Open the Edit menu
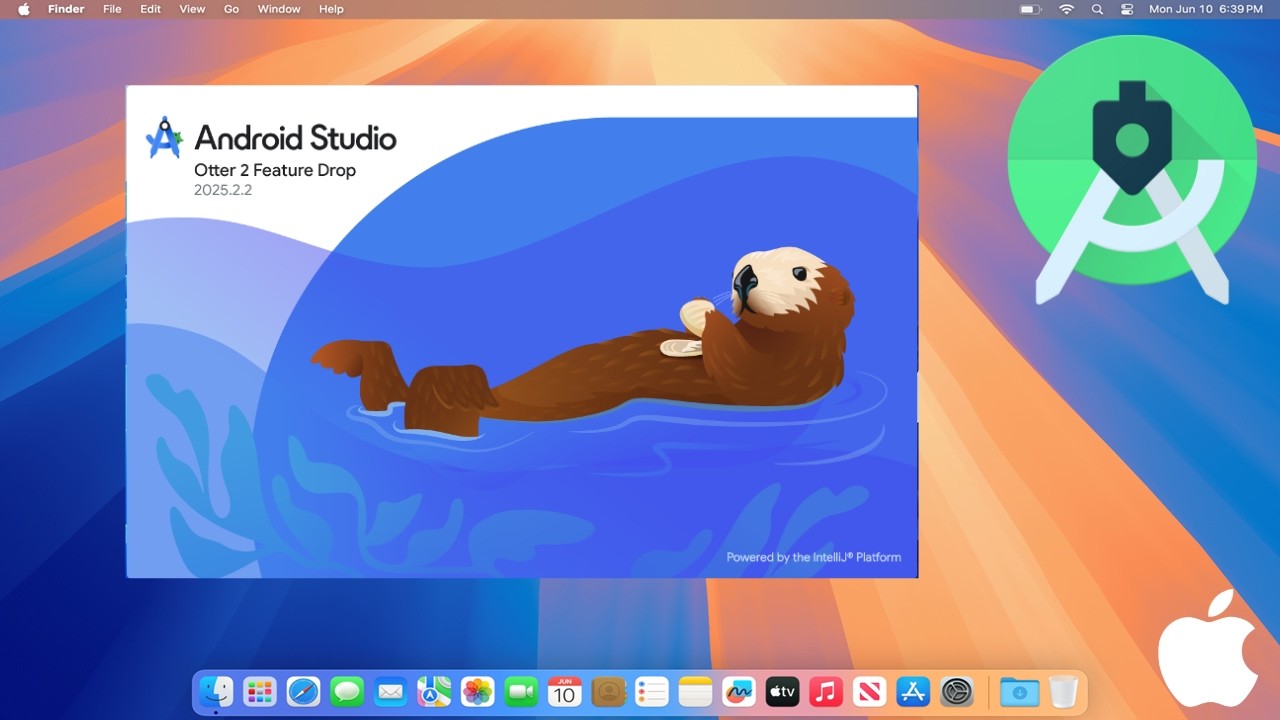This screenshot has width=1280, height=720. (x=150, y=9)
